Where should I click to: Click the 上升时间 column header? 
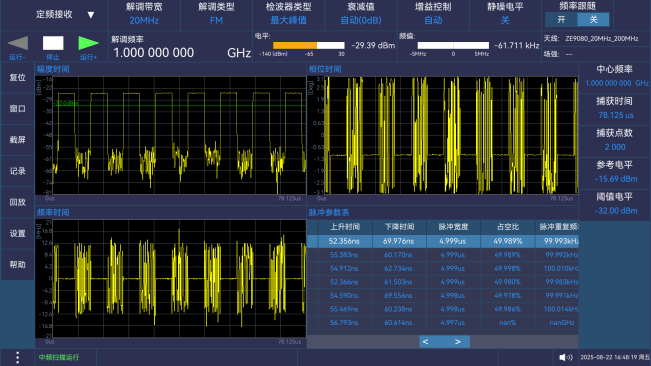pos(345,227)
